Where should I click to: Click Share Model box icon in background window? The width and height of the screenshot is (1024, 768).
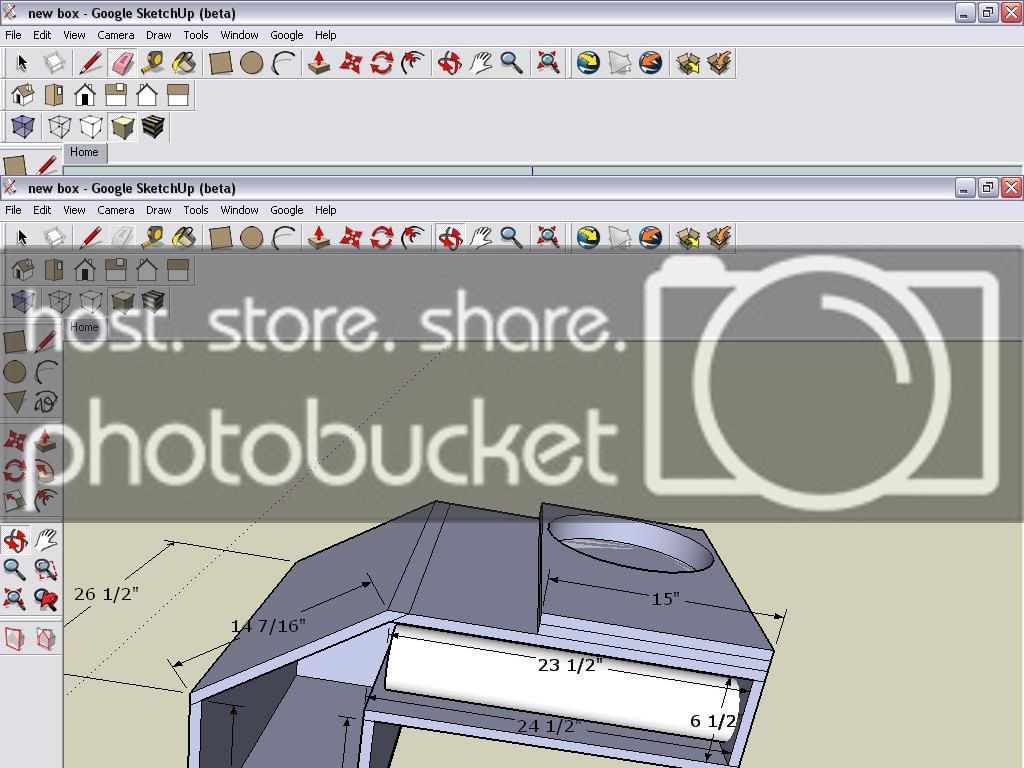(719, 63)
